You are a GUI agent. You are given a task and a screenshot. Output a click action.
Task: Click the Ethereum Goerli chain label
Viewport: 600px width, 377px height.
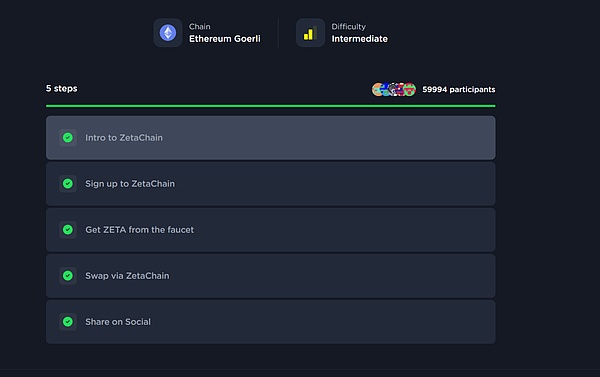coord(225,39)
